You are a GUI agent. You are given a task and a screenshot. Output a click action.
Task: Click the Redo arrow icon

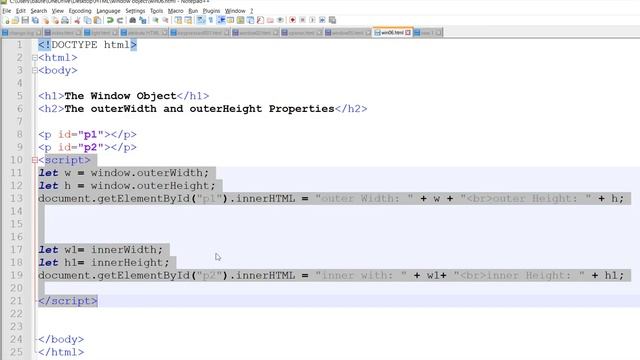pos(120,20)
